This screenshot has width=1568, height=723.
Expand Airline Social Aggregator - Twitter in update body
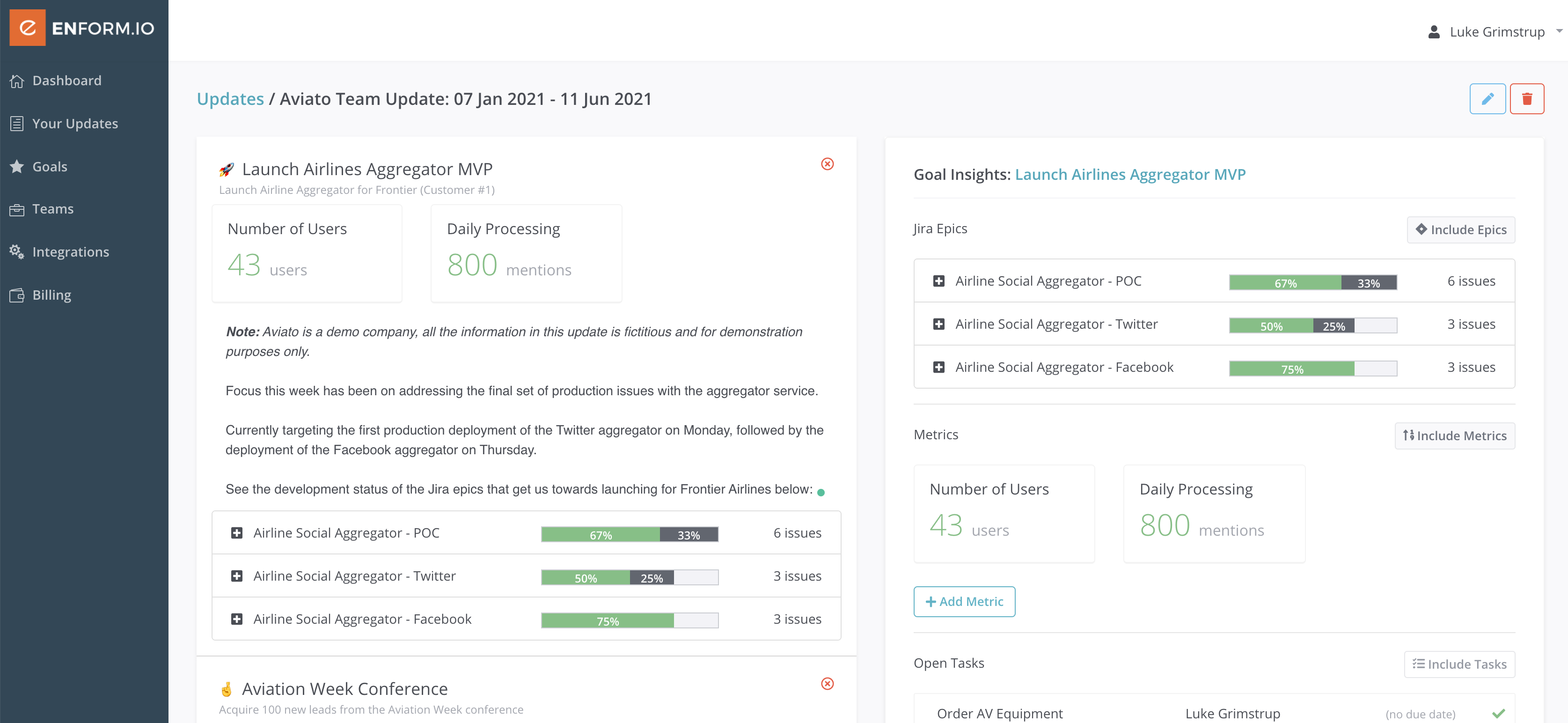237,575
